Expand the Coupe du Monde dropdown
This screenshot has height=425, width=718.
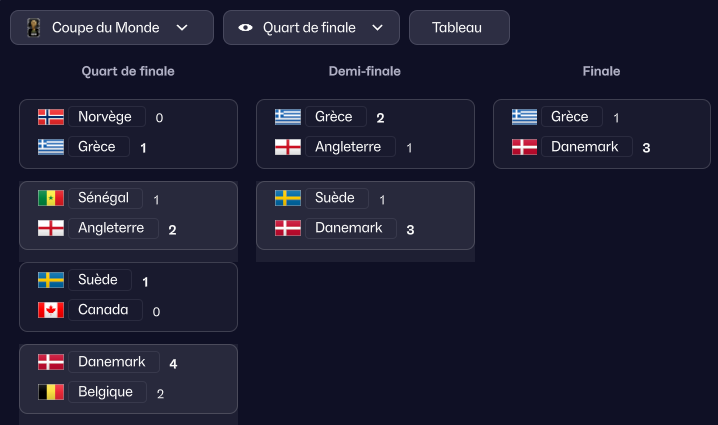click(182, 28)
